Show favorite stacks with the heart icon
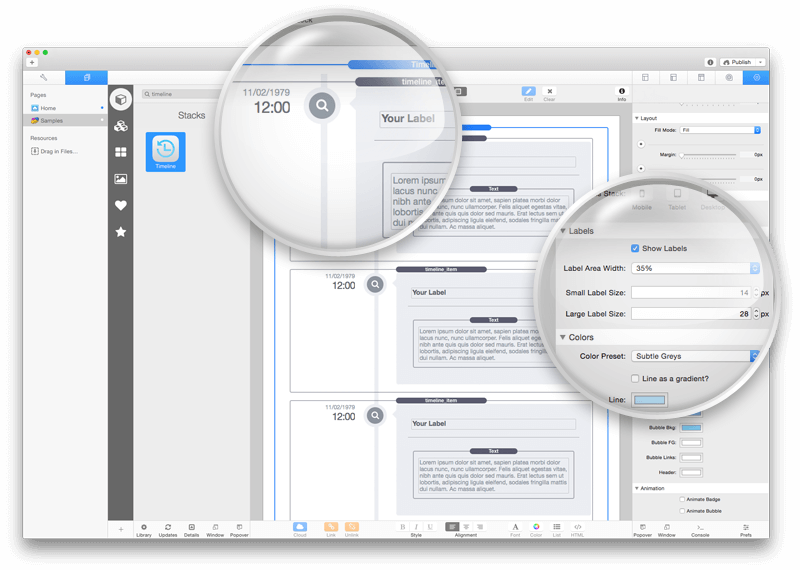This screenshot has width=800, height=570. click(x=121, y=205)
